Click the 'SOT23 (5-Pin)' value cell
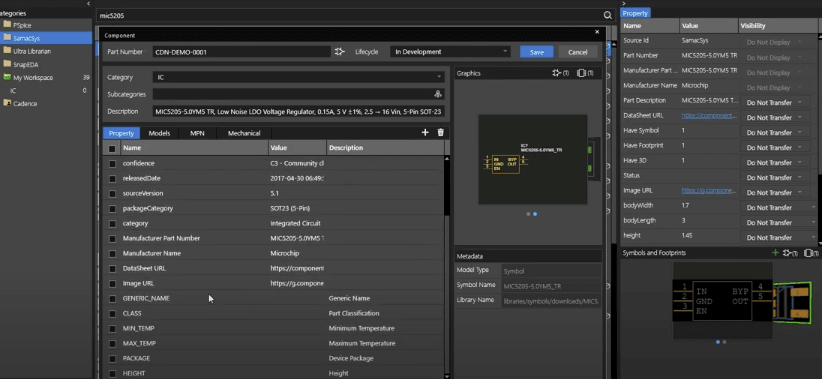The width and height of the screenshot is (822, 379). point(297,209)
